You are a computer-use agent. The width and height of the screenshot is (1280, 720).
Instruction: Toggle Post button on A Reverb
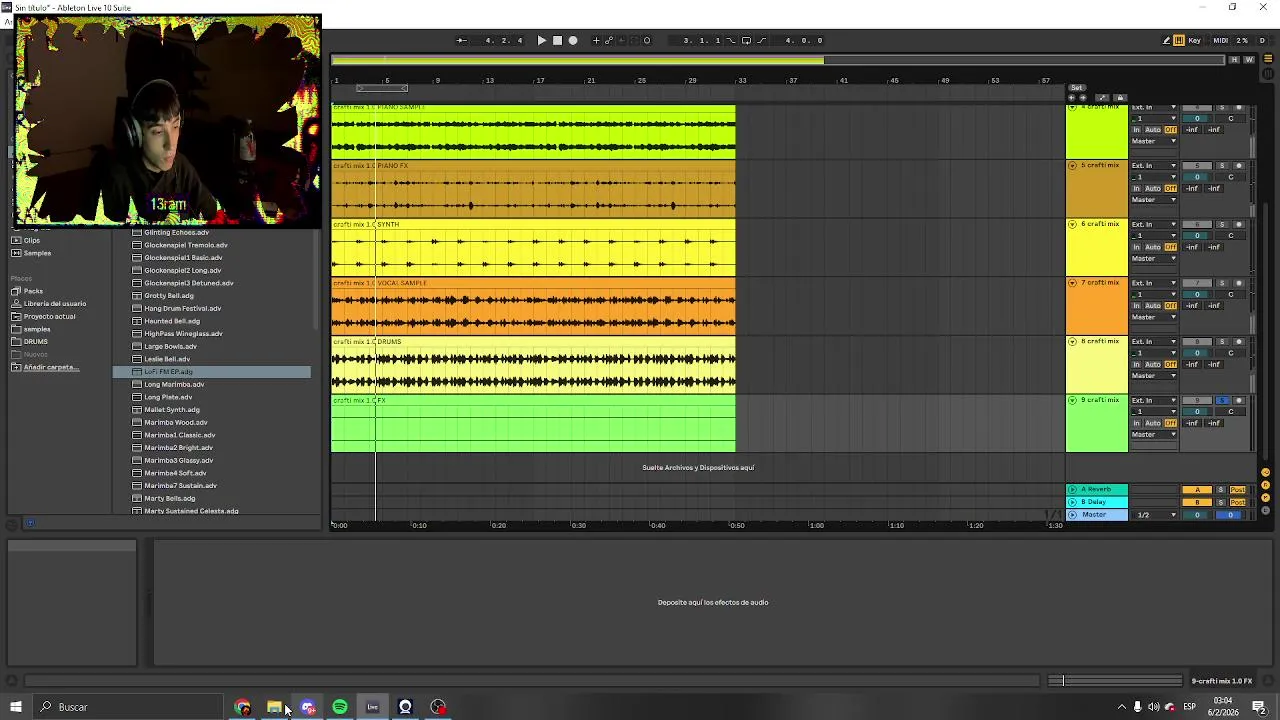coord(1238,489)
